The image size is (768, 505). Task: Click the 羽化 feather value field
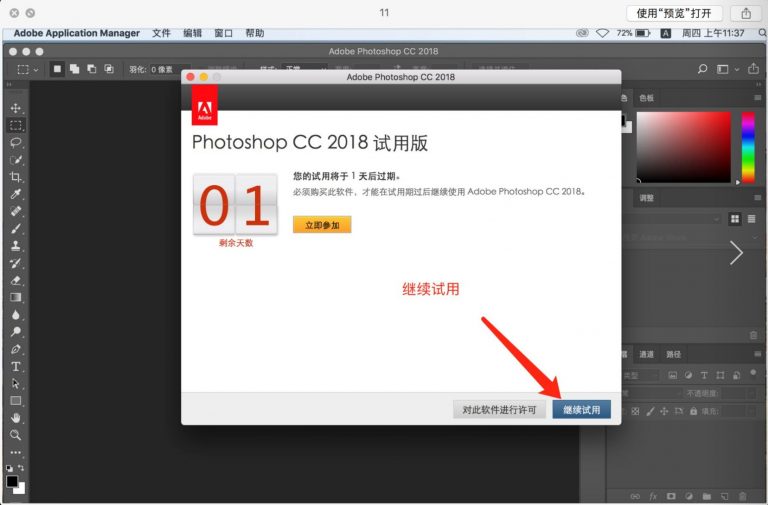(168, 70)
